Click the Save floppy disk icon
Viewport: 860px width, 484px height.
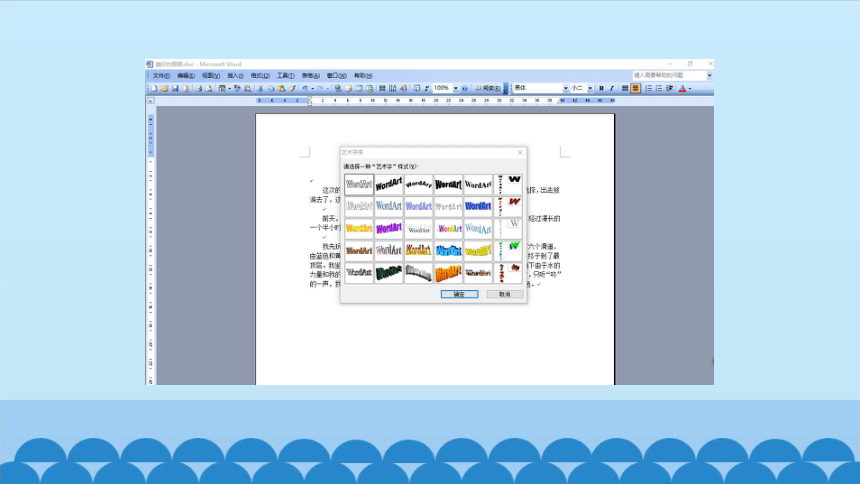click(x=175, y=88)
